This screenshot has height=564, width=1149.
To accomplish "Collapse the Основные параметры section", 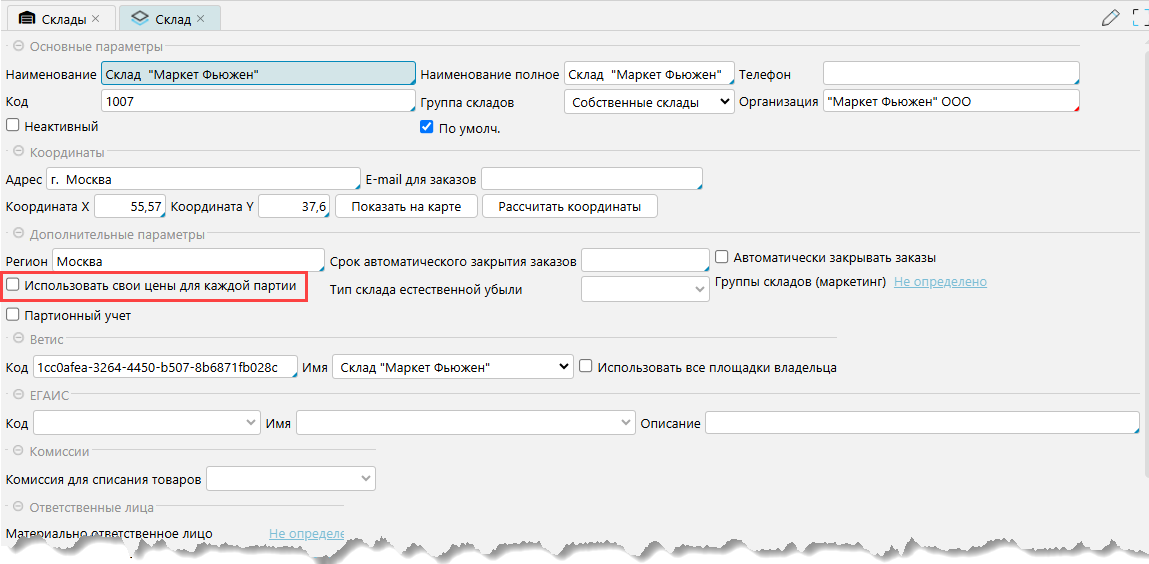I will tap(18, 46).
